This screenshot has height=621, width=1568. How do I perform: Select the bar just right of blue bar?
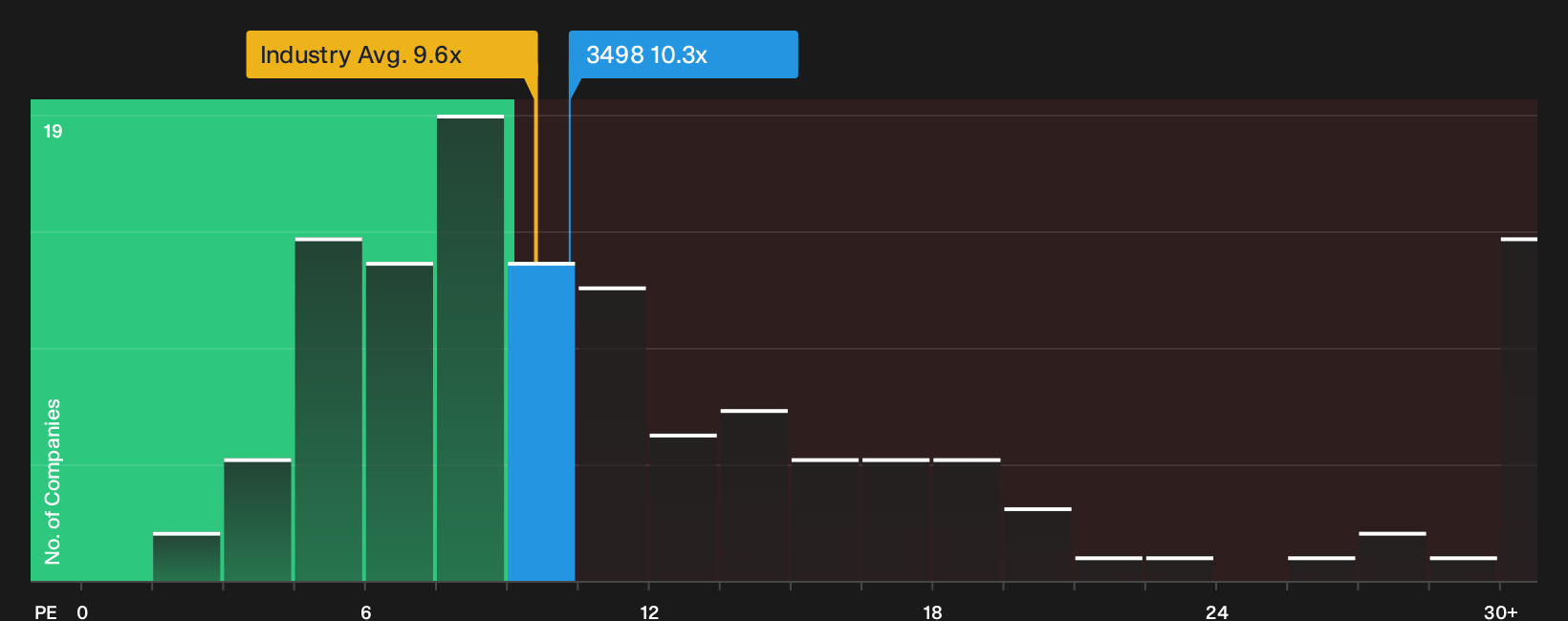pos(612,434)
